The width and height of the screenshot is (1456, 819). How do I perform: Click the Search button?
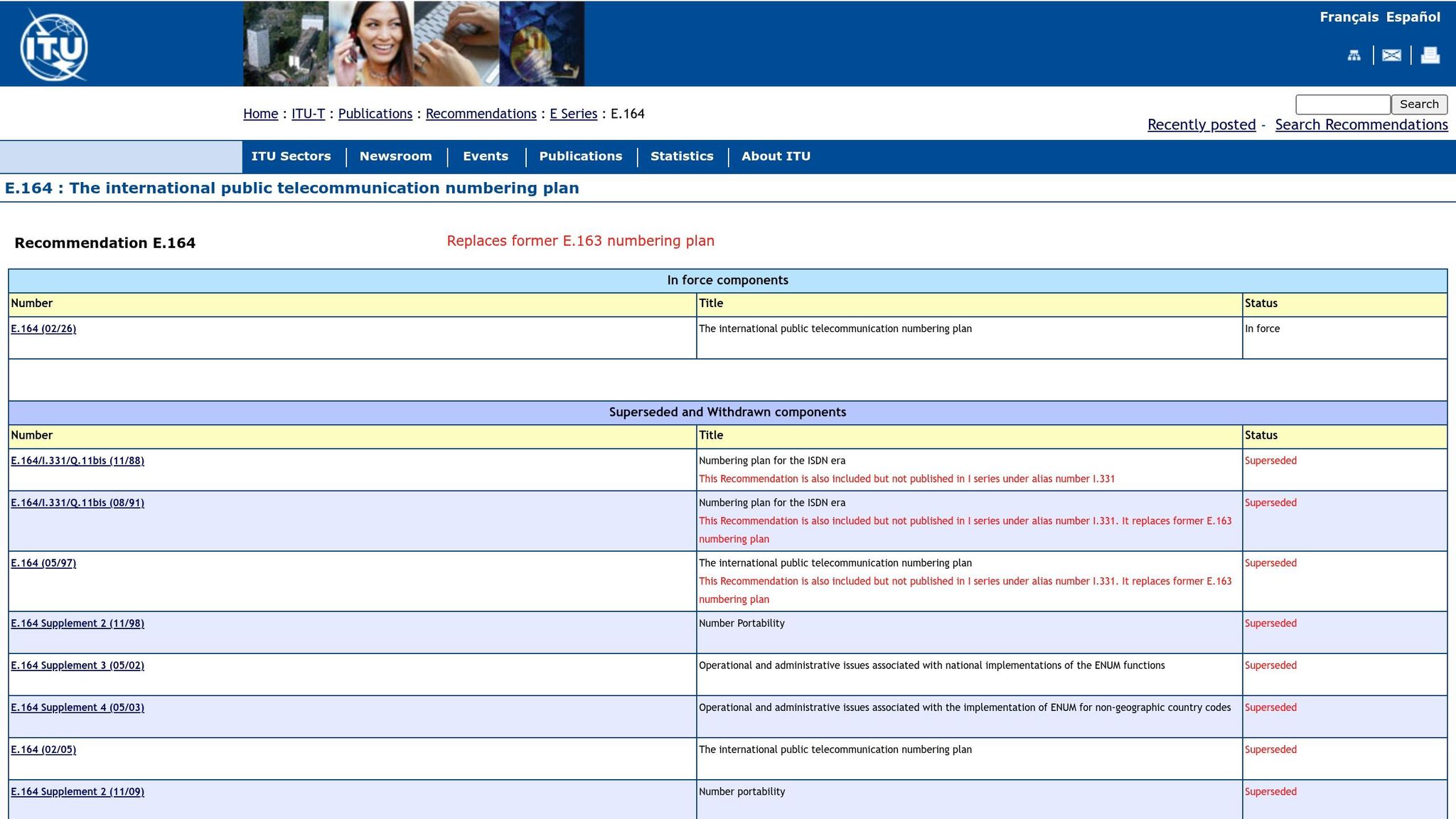coord(1419,105)
